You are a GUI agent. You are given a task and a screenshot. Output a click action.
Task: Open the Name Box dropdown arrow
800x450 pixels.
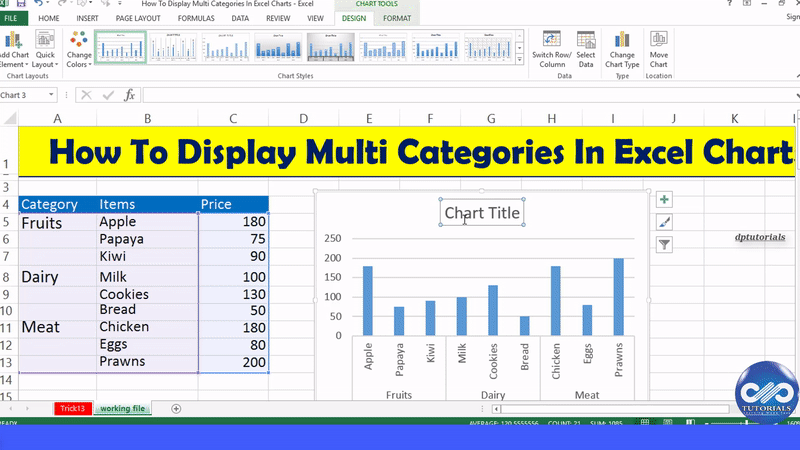pyautogui.click(x=51, y=95)
